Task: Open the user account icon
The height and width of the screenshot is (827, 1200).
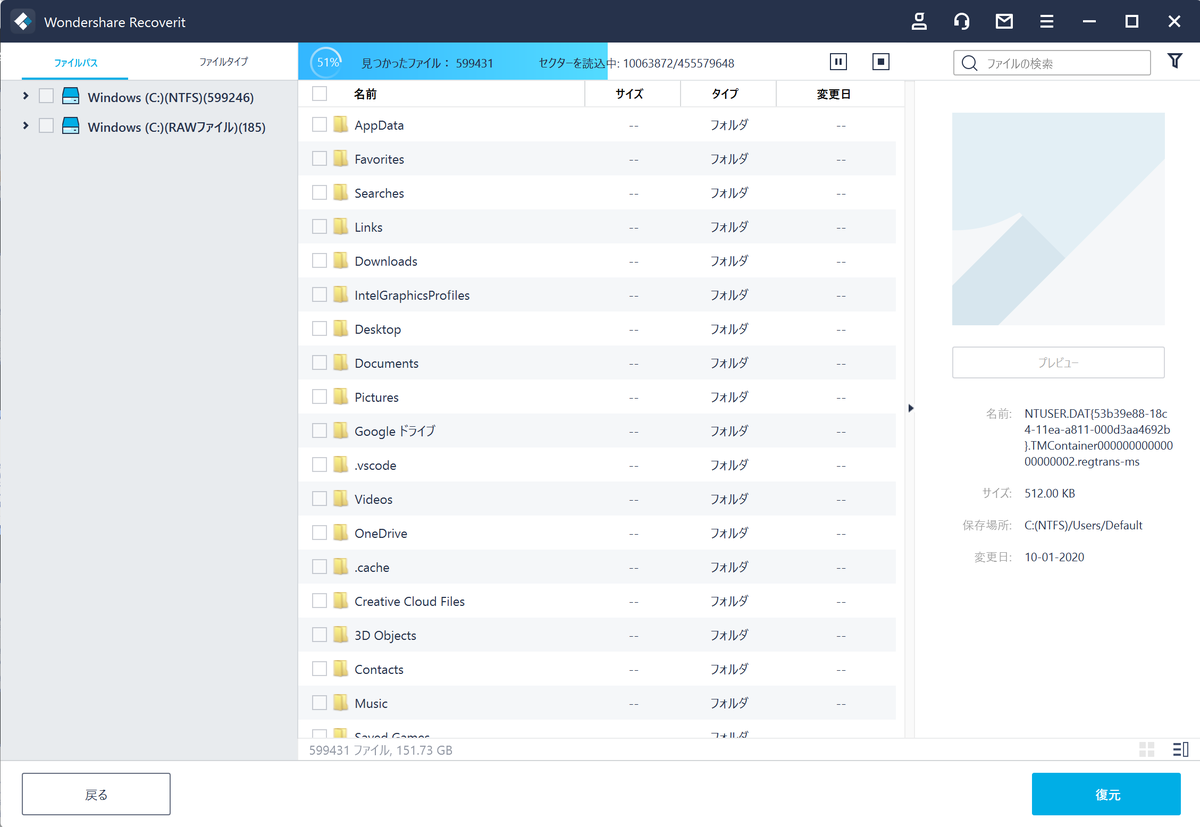Action: 920,21
